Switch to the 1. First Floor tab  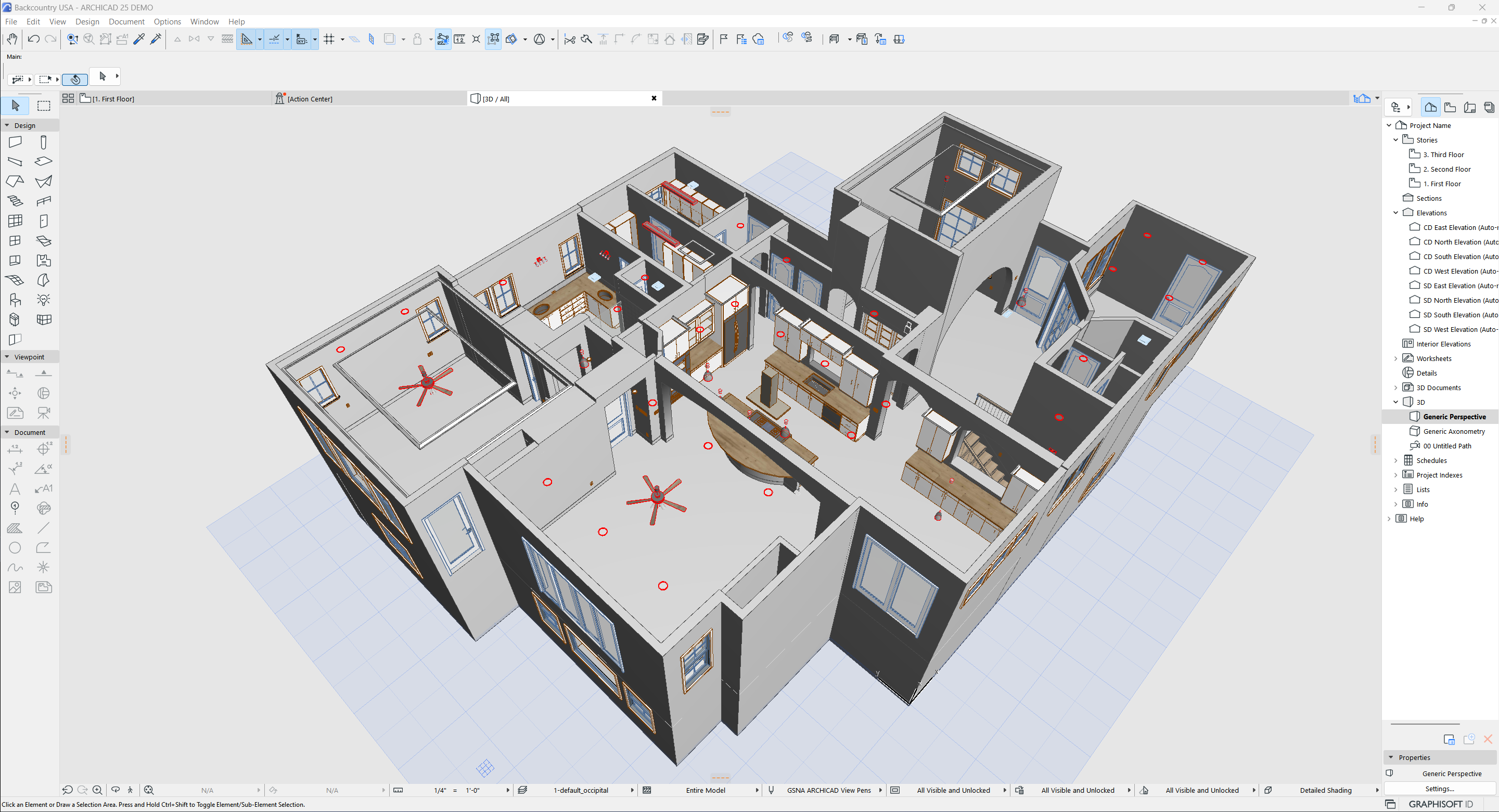click(113, 99)
